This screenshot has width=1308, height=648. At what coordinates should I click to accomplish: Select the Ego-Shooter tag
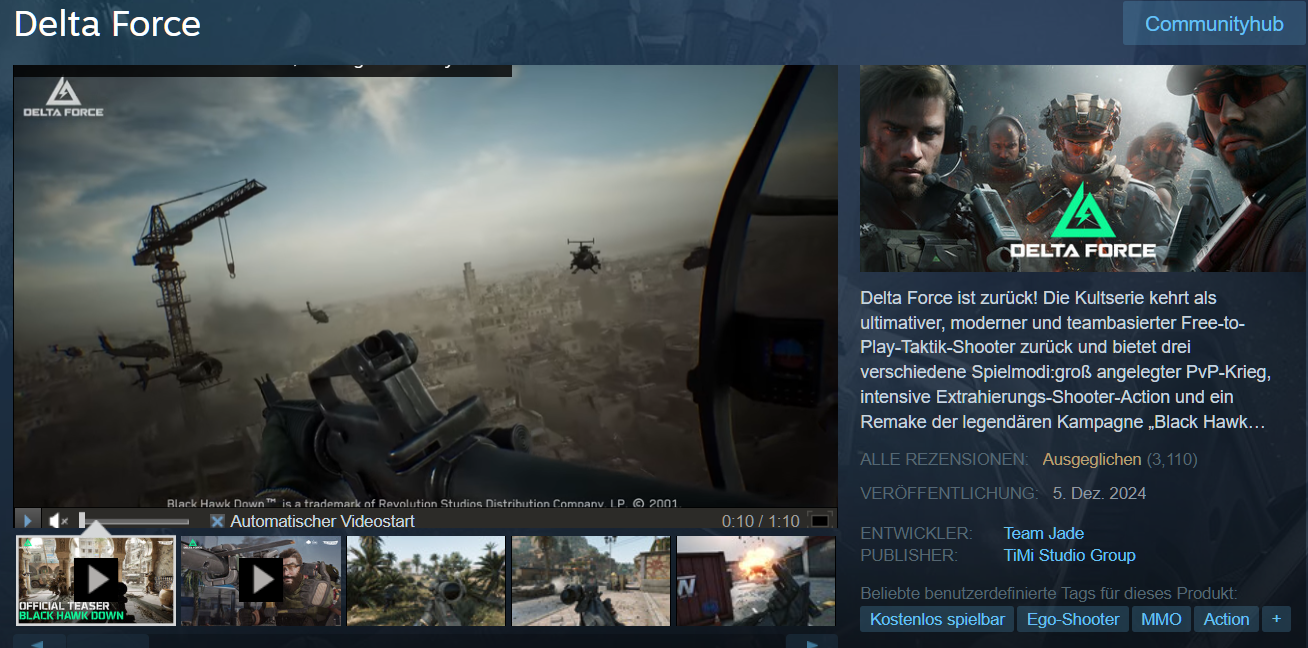1073,619
